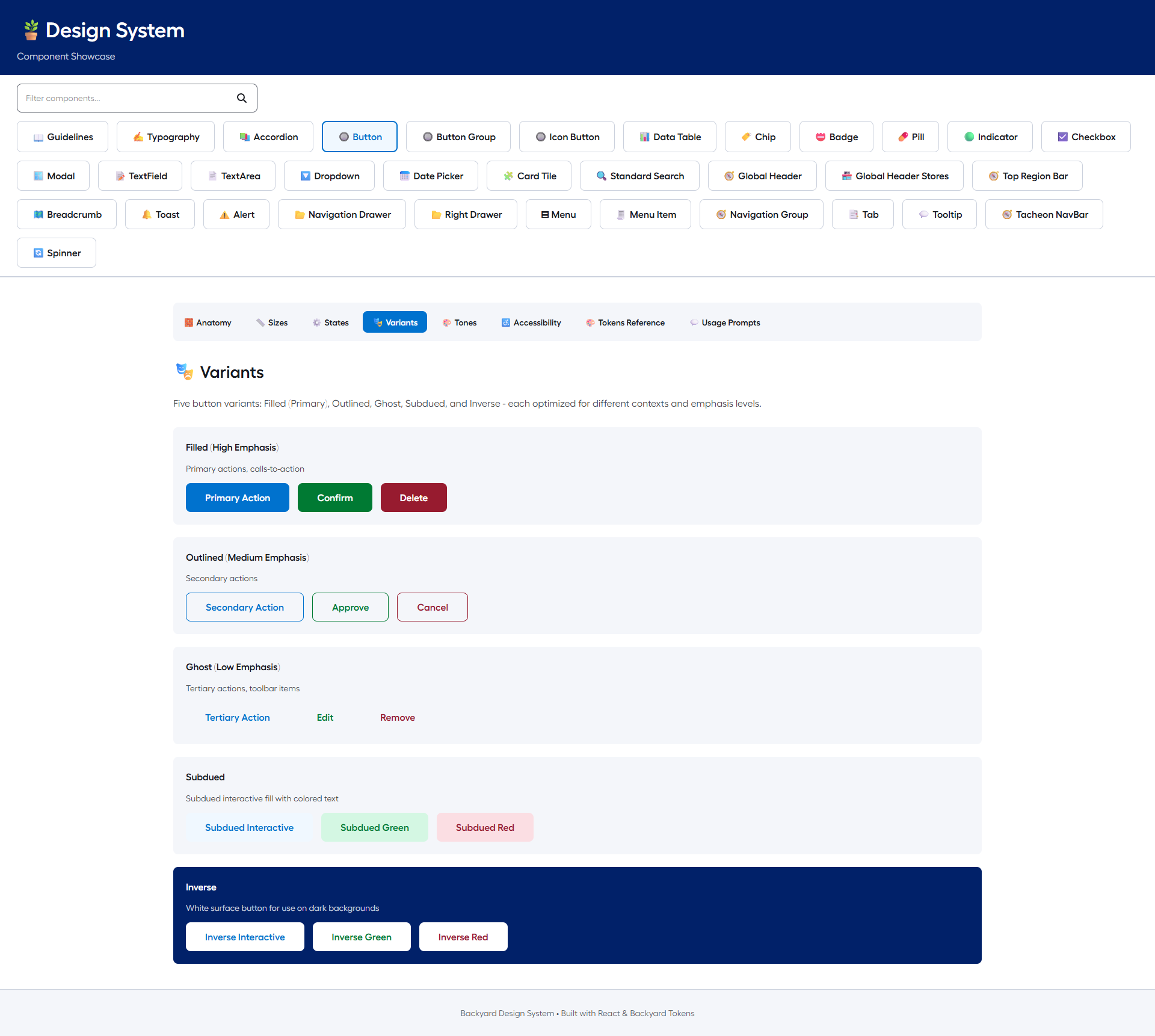
Task: Open the Usage Prompts tab
Action: (725, 322)
